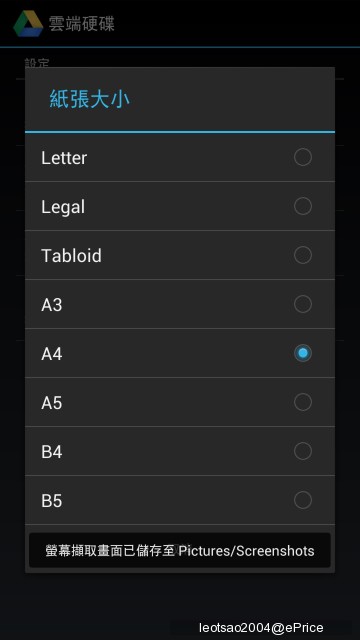Click the Tabloid option label
Viewport: 360px width, 640px height.
[71, 256]
